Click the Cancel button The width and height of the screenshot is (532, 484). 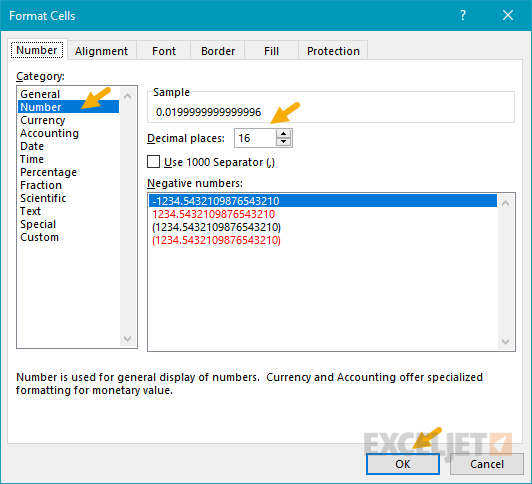click(487, 464)
